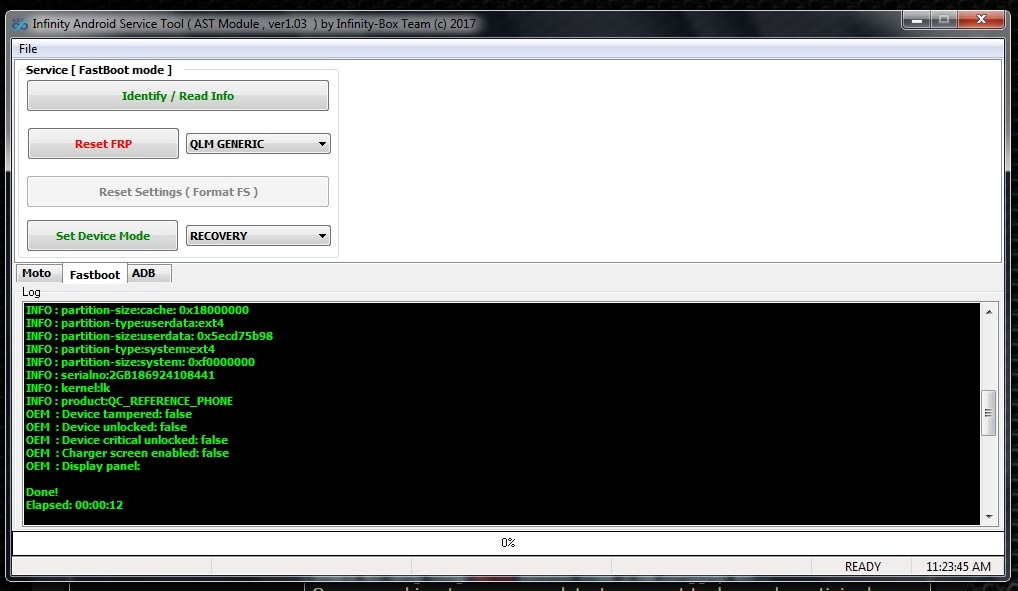Click the 'Done!' log line

point(42,492)
